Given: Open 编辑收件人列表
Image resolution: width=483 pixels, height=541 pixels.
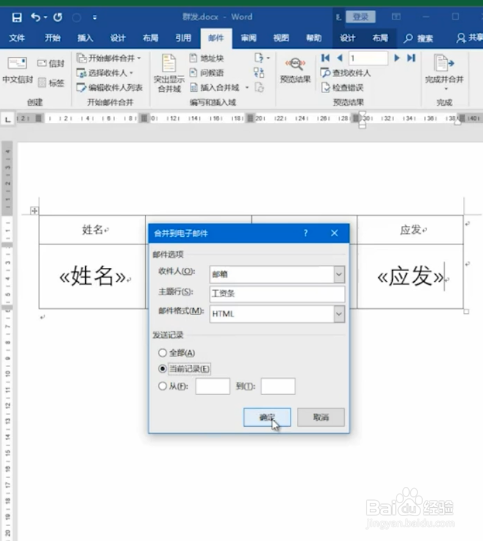Looking at the screenshot, I should [x=109, y=88].
